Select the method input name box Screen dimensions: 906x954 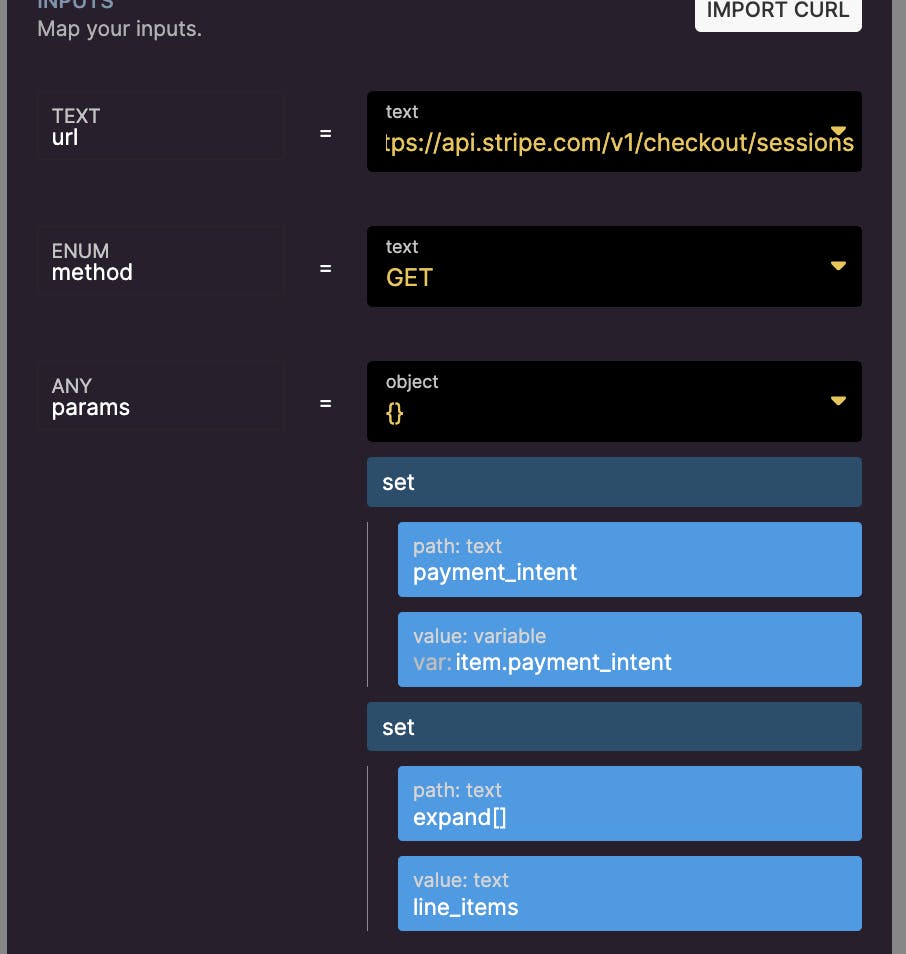pyautogui.click(x=160, y=262)
